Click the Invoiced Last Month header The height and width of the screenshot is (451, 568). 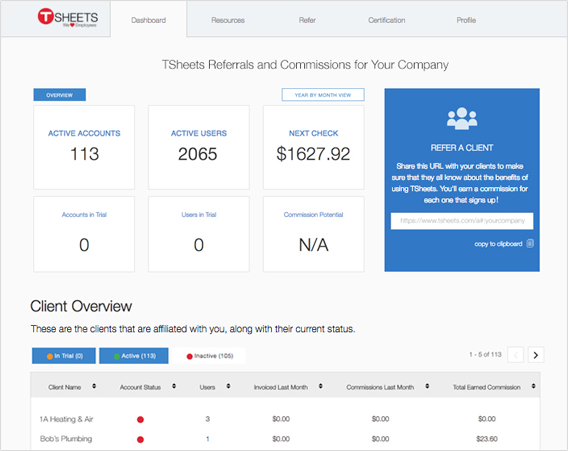tap(281, 387)
